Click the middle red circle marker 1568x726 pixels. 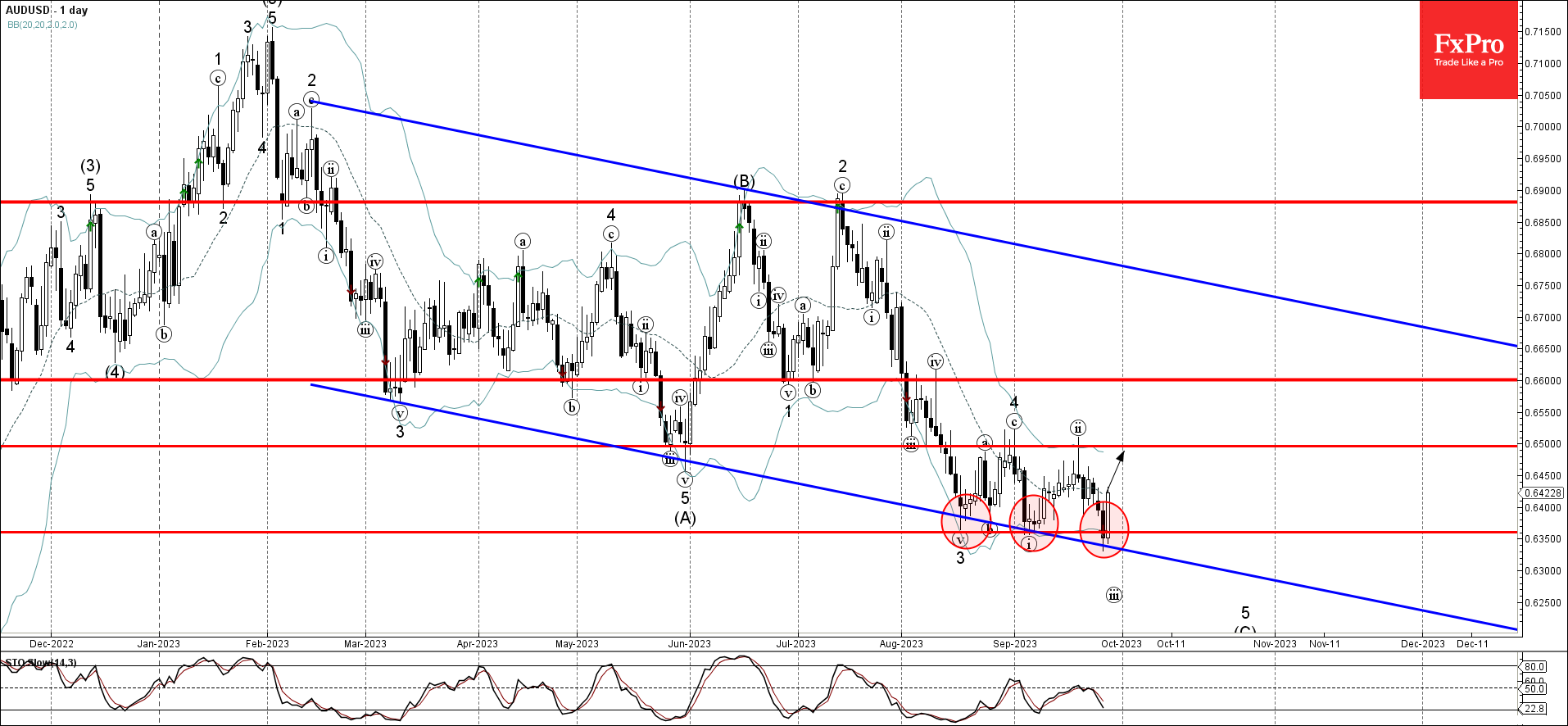pos(1034,524)
